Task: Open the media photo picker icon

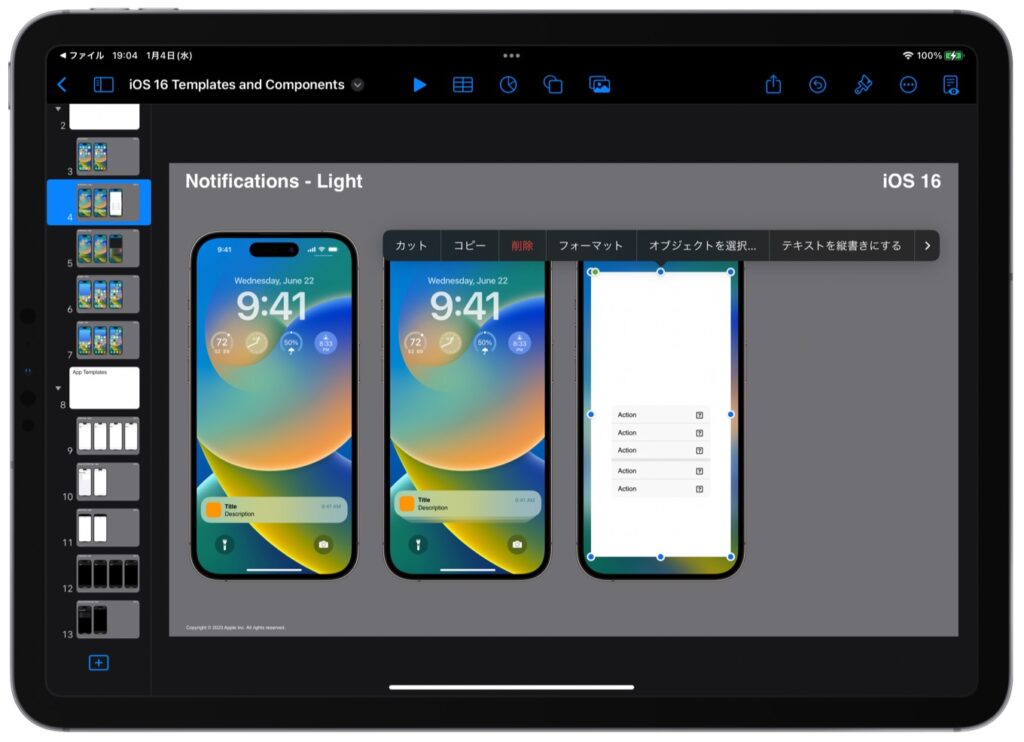Action: 598,85
